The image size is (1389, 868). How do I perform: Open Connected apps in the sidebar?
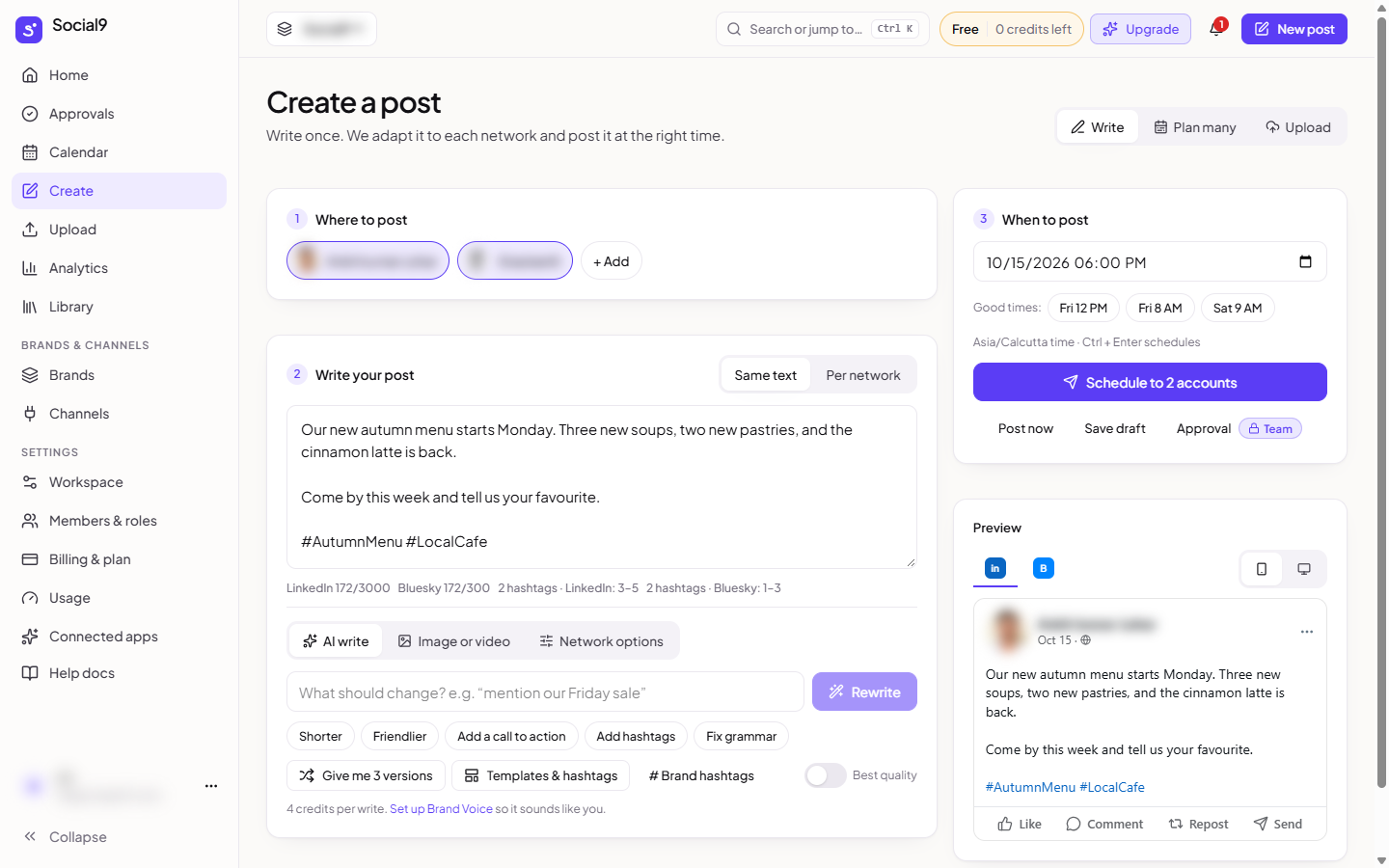[120, 637]
